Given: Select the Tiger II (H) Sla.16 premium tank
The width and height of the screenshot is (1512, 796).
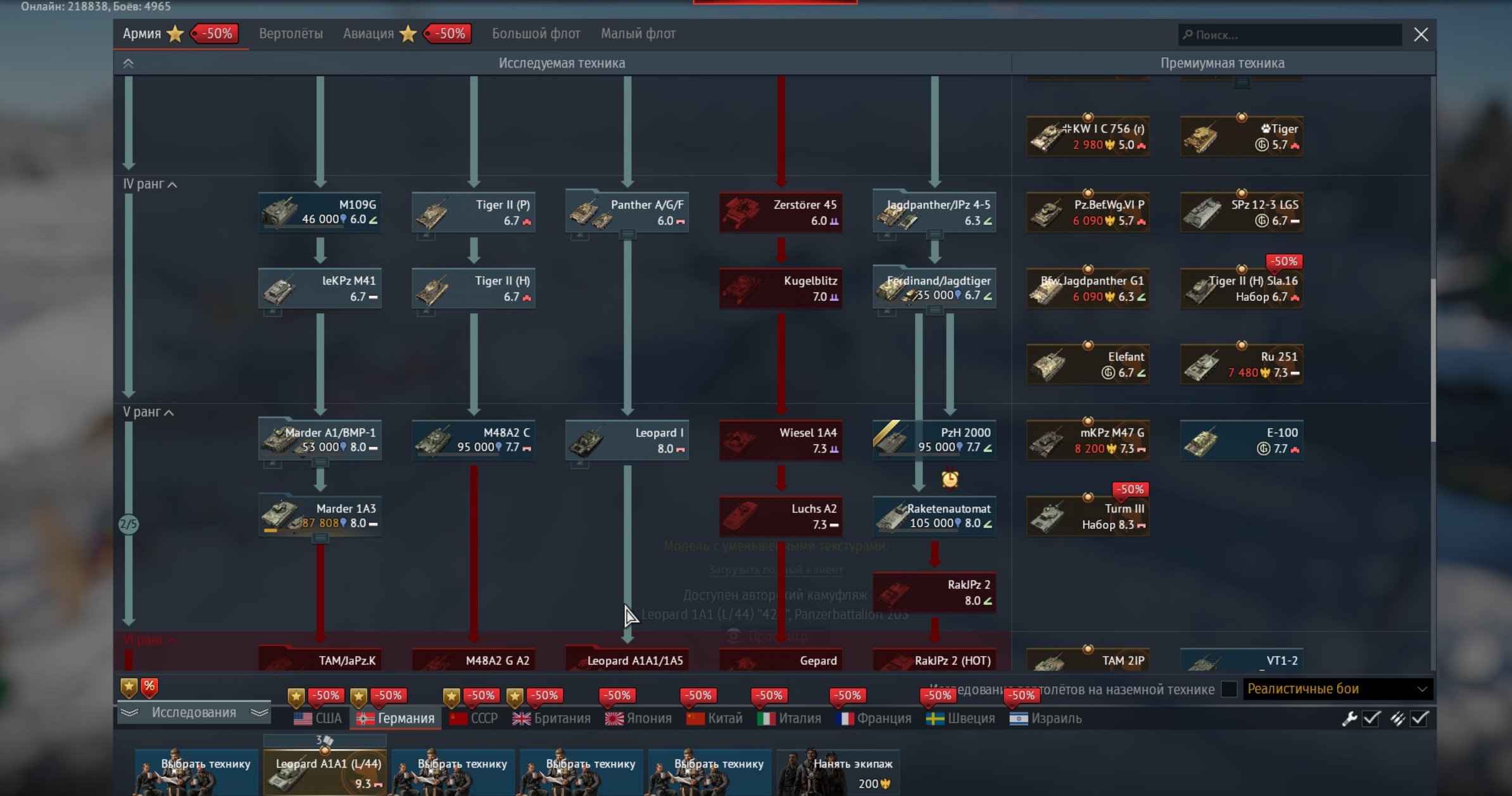Looking at the screenshot, I should point(1241,289).
